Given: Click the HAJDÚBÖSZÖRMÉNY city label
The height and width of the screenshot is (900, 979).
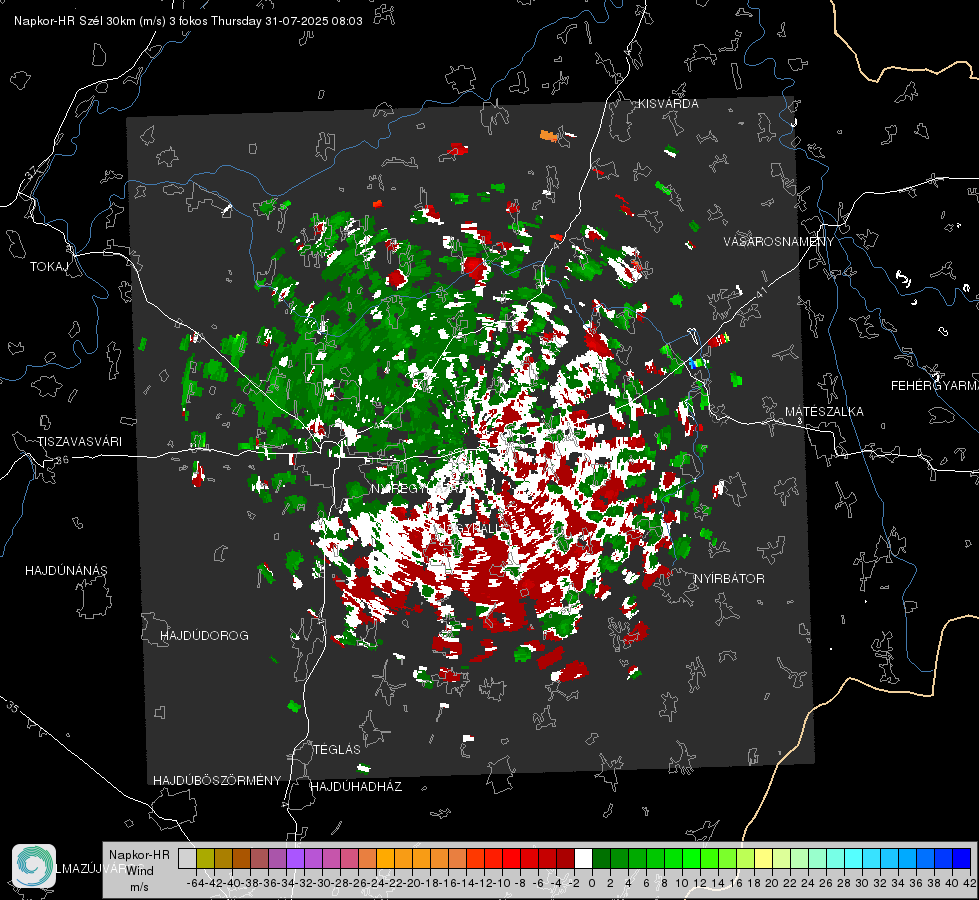Looking at the screenshot, I should click(x=217, y=780).
